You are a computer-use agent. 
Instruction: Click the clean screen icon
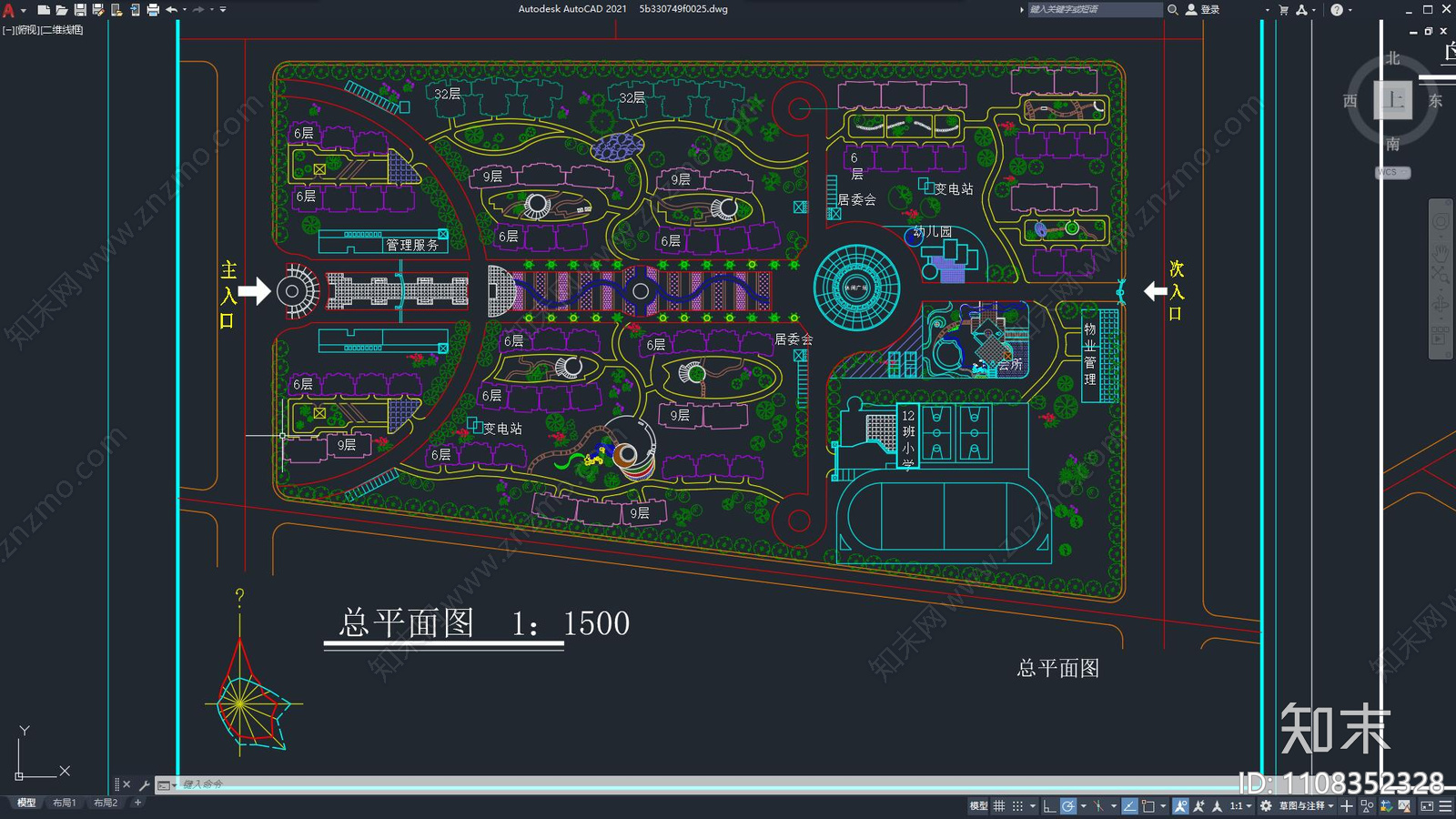pos(1427,805)
